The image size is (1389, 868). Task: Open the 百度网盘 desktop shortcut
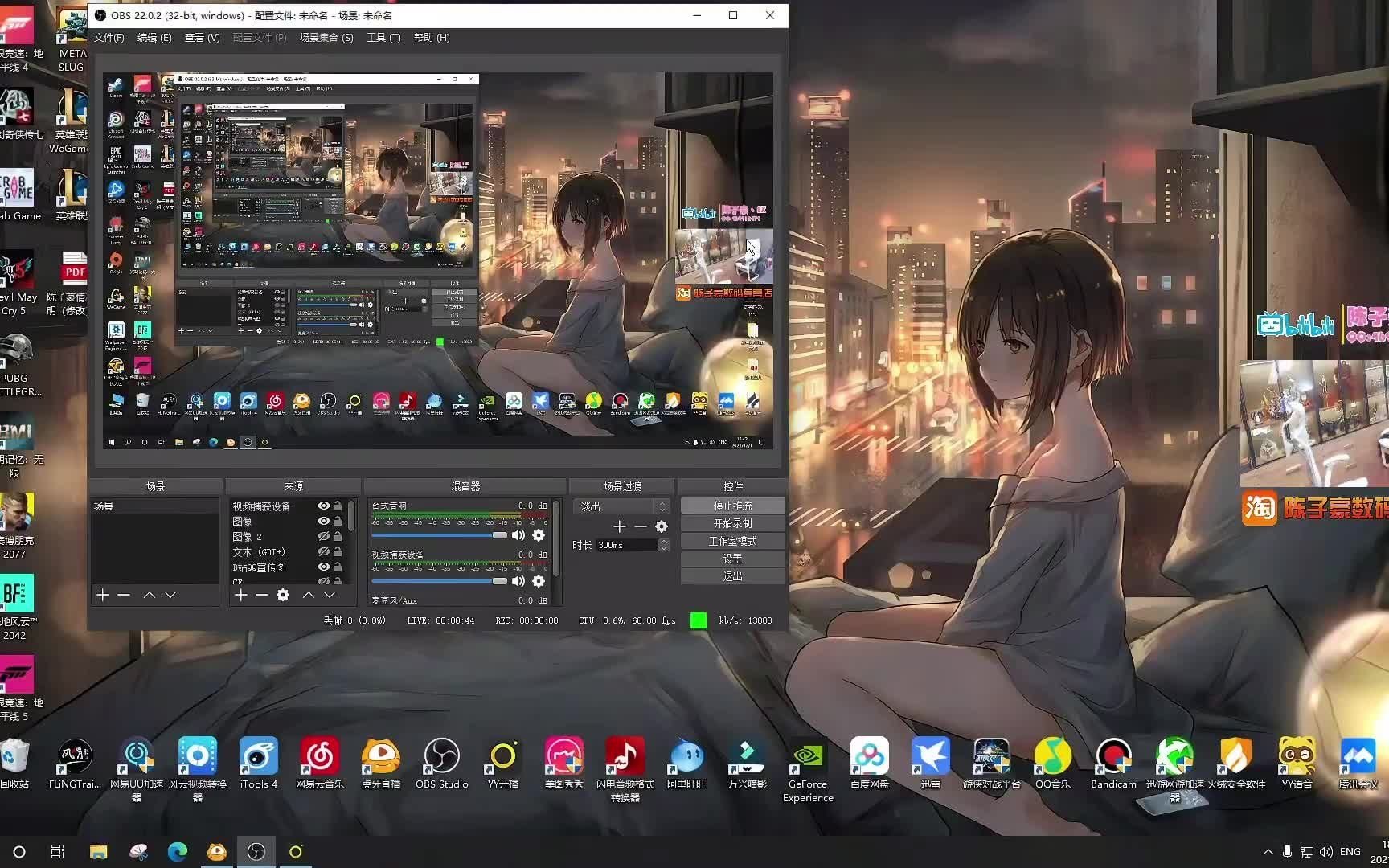pos(869,764)
